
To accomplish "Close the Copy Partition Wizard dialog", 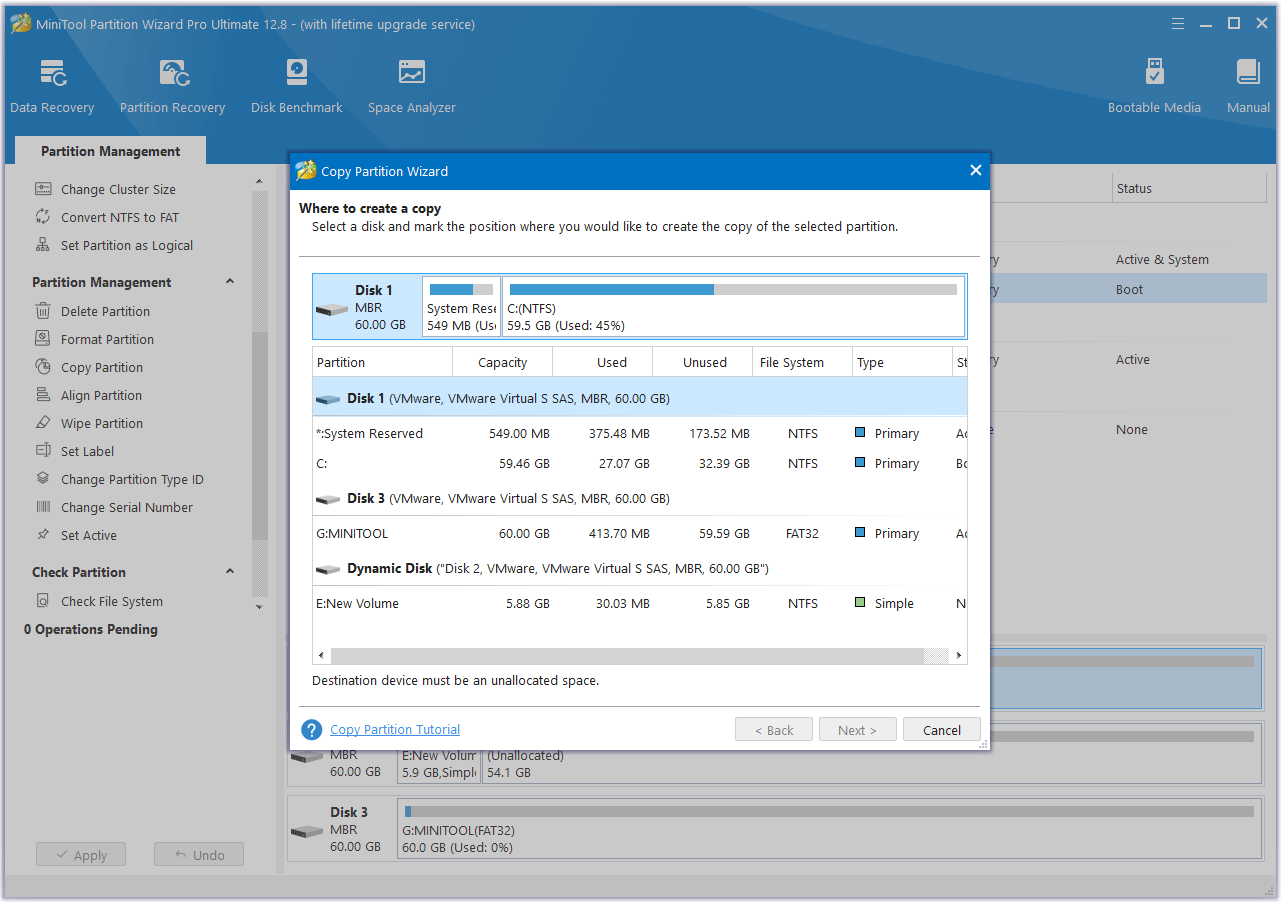I will [976, 171].
